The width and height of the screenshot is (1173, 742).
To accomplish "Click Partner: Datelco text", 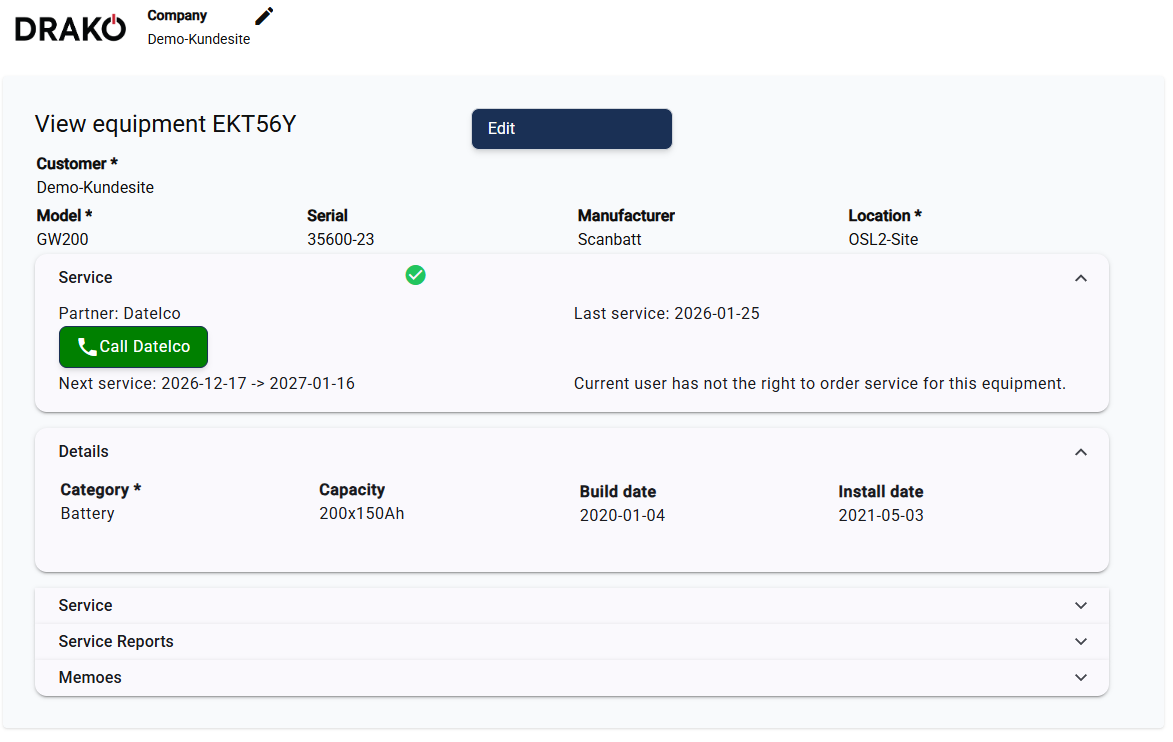I will click(120, 313).
